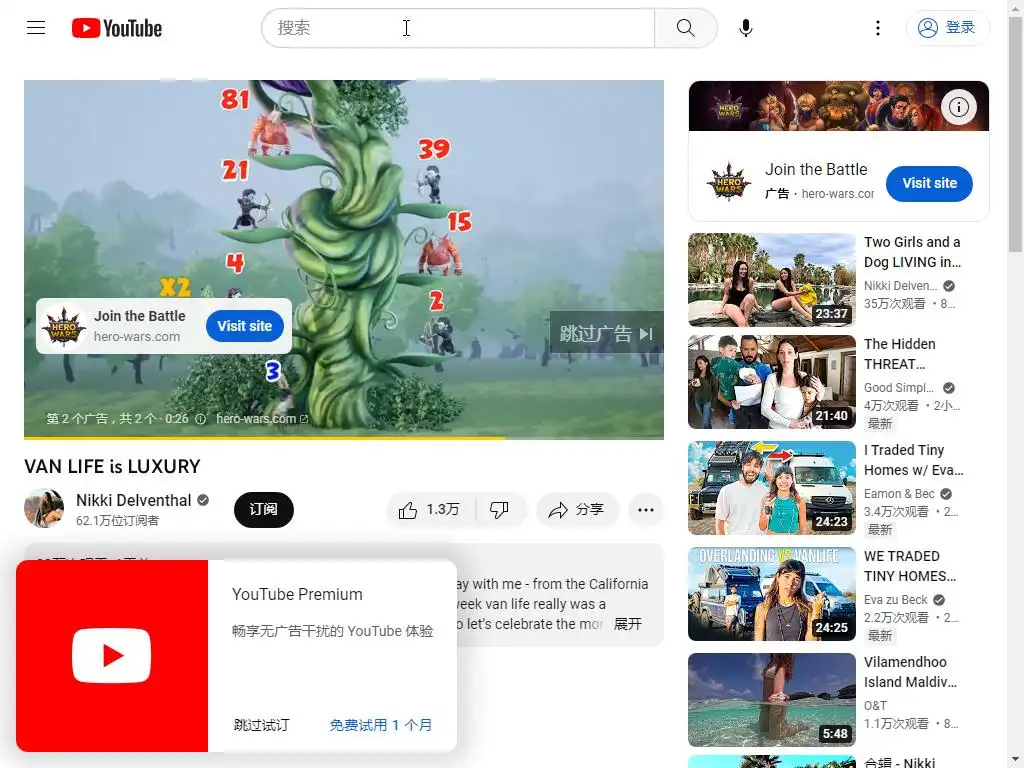Like the video with thumbs up 1.3万
Viewport: 1024px width, 768px height.
[x=430, y=510]
